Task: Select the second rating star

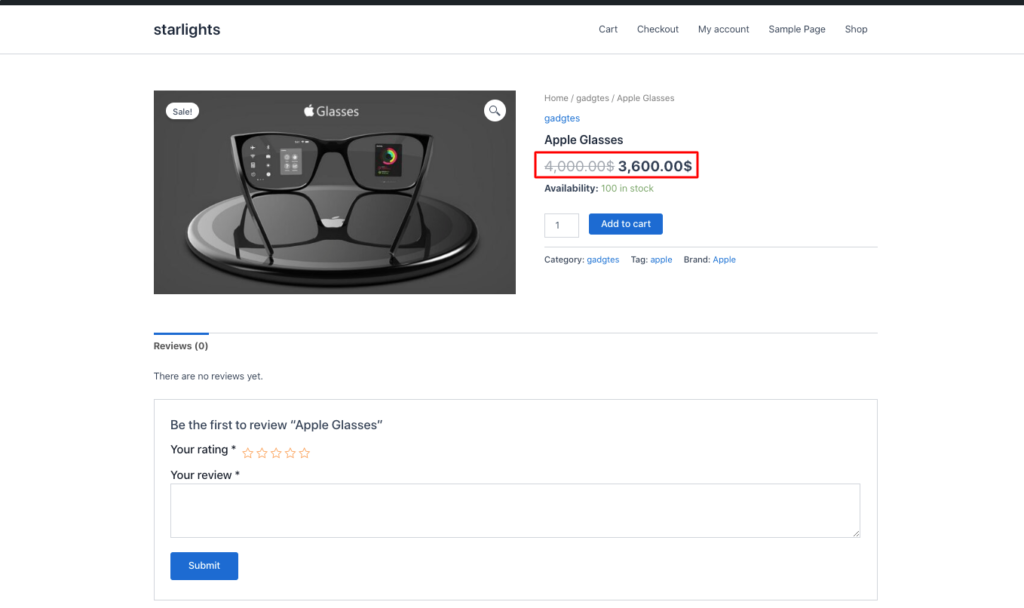Action: 261,453
